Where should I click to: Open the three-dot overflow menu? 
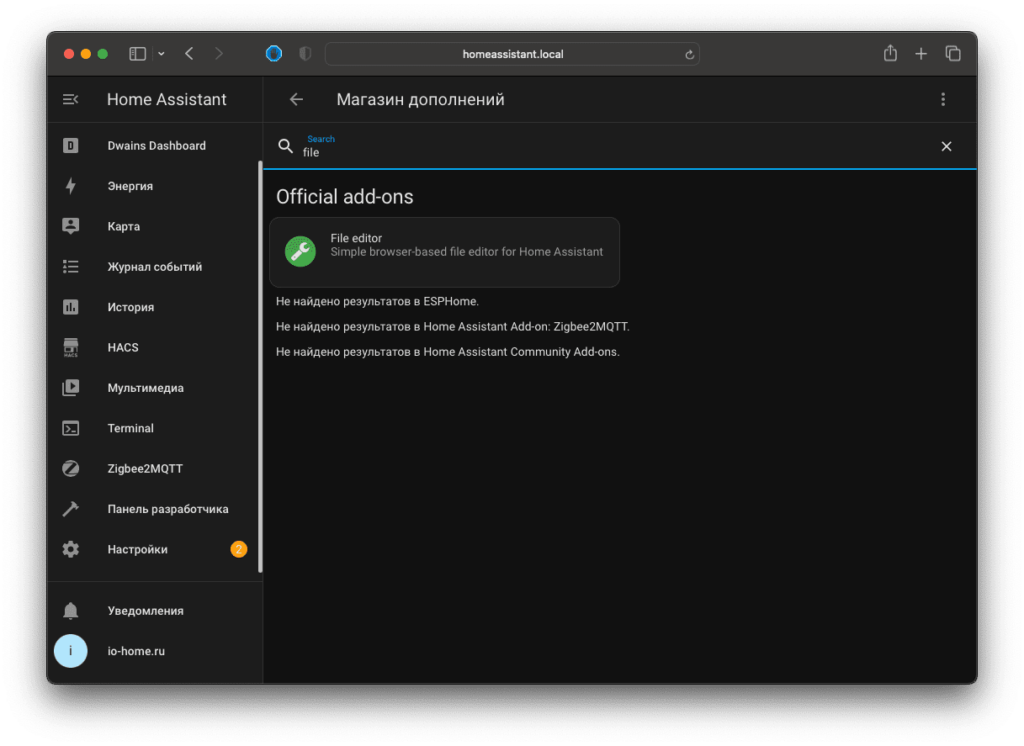[943, 99]
